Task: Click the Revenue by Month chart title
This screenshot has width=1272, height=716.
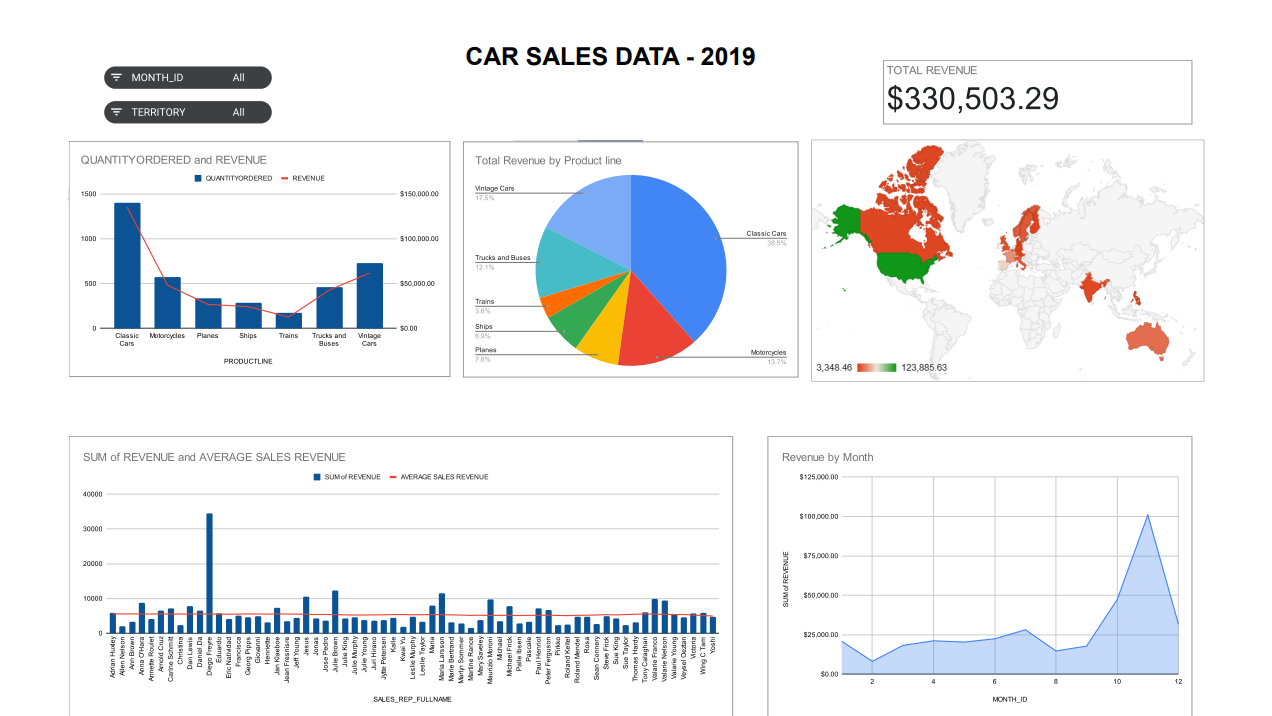Action: (x=827, y=457)
